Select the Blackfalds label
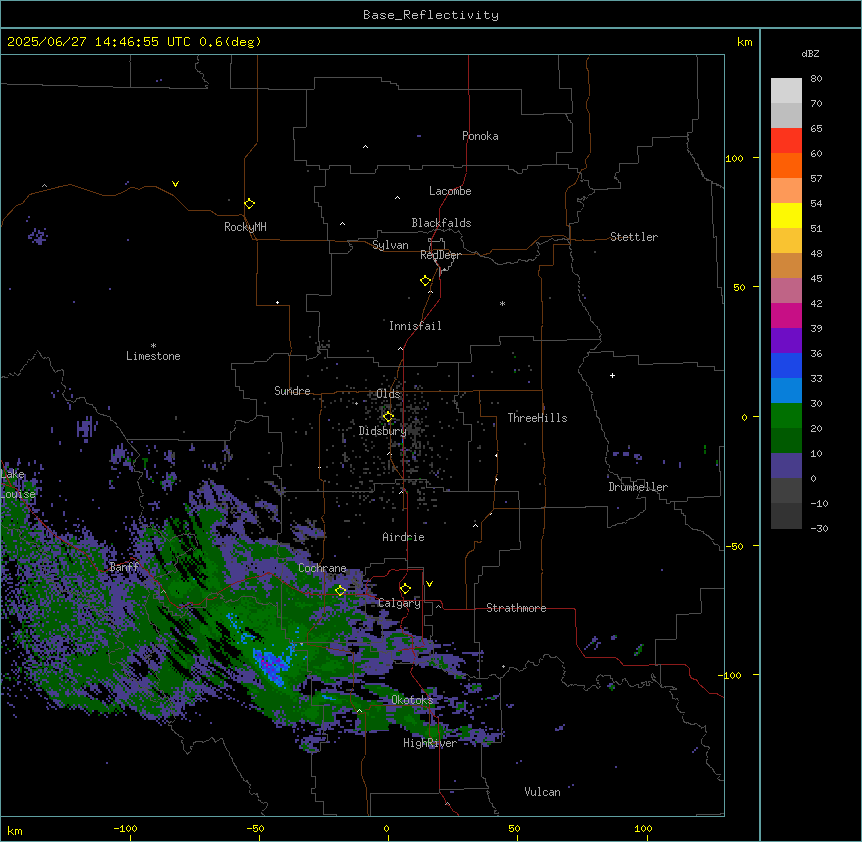This screenshot has height=842, width=862. 441,223
